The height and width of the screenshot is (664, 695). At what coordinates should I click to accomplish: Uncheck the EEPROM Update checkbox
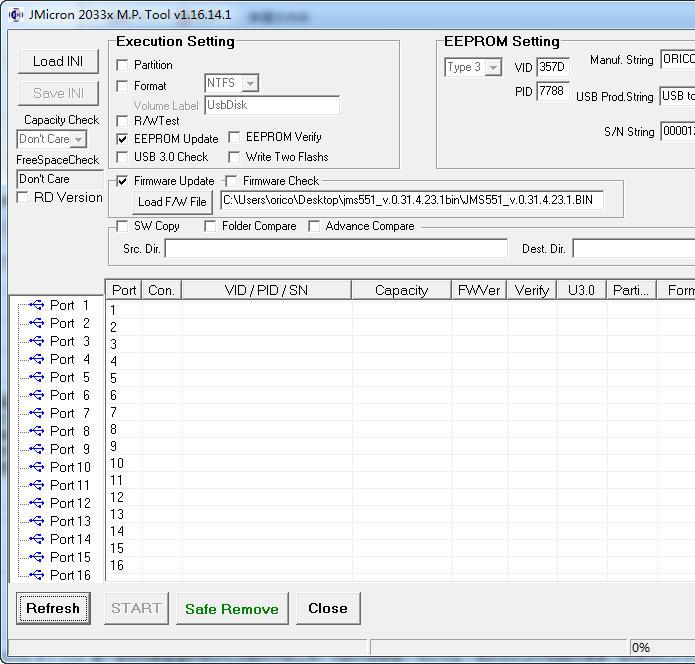[122, 139]
